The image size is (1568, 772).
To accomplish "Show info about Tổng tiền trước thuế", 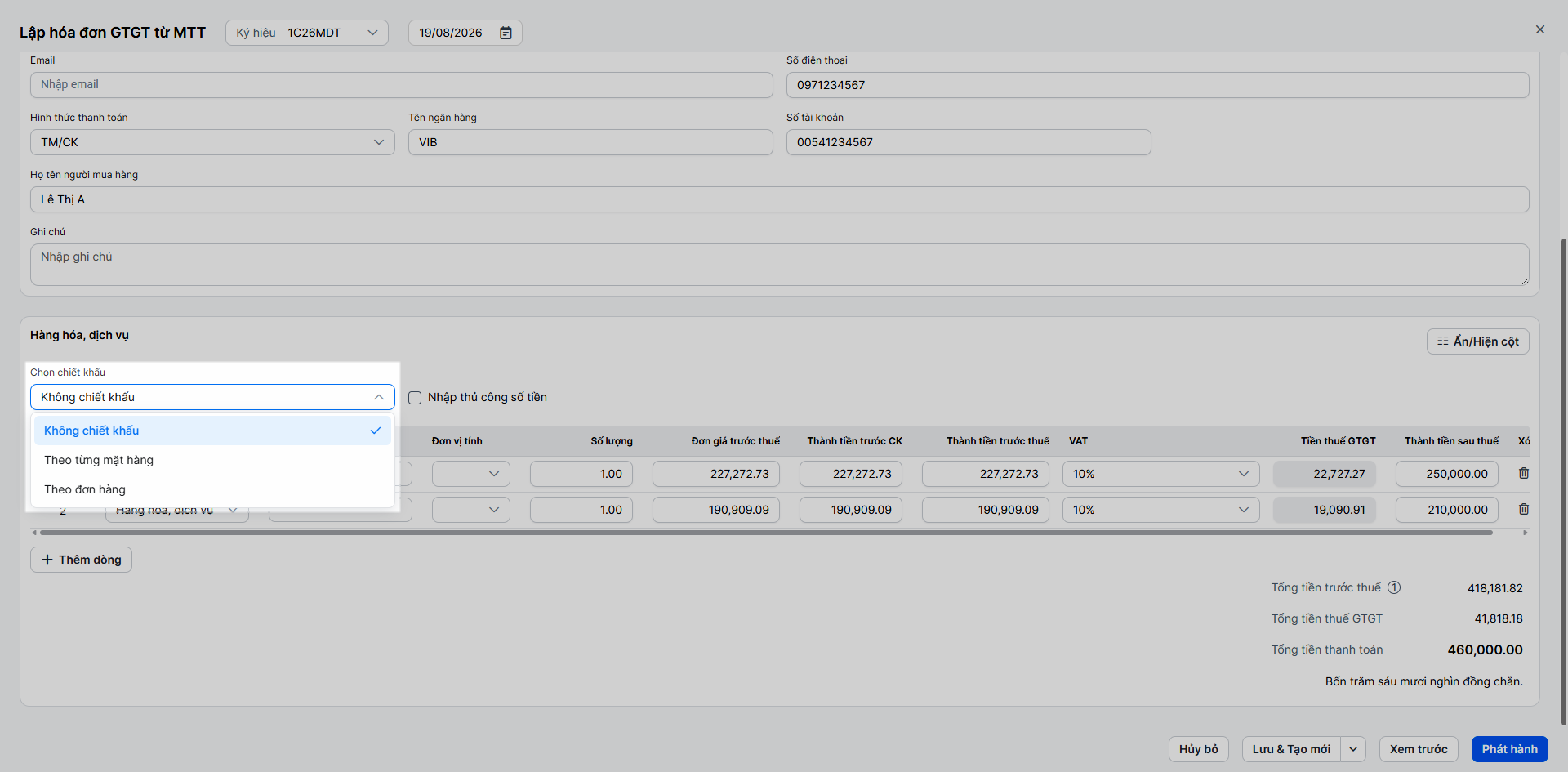I will point(1394,587).
